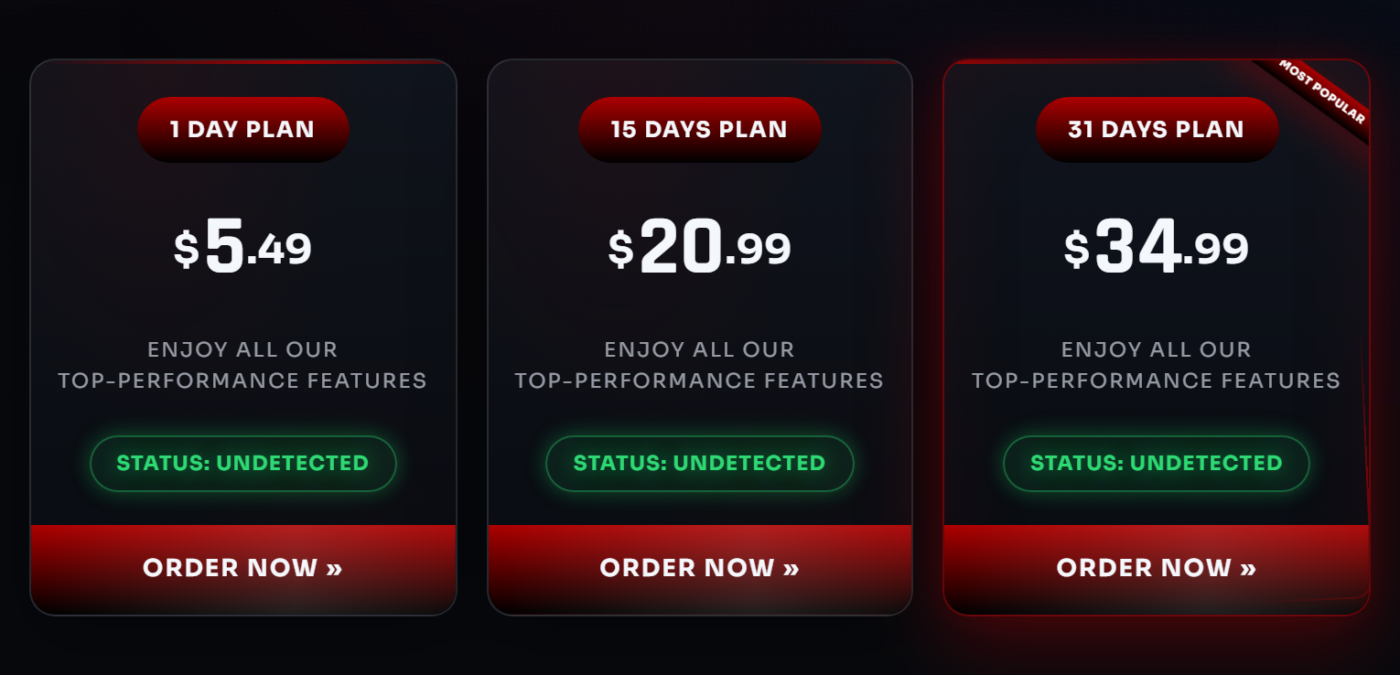Select the 31 DAYS PLAN badge

[1157, 129]
